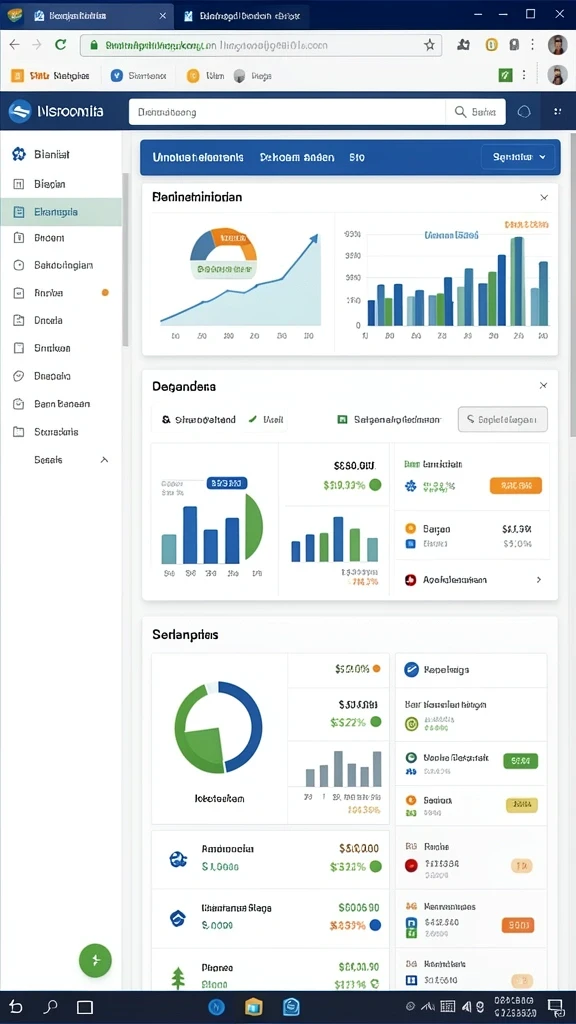Open the blue browser icon in taskbar
Screen dimensions: 576x1024
pos(217,1006)
